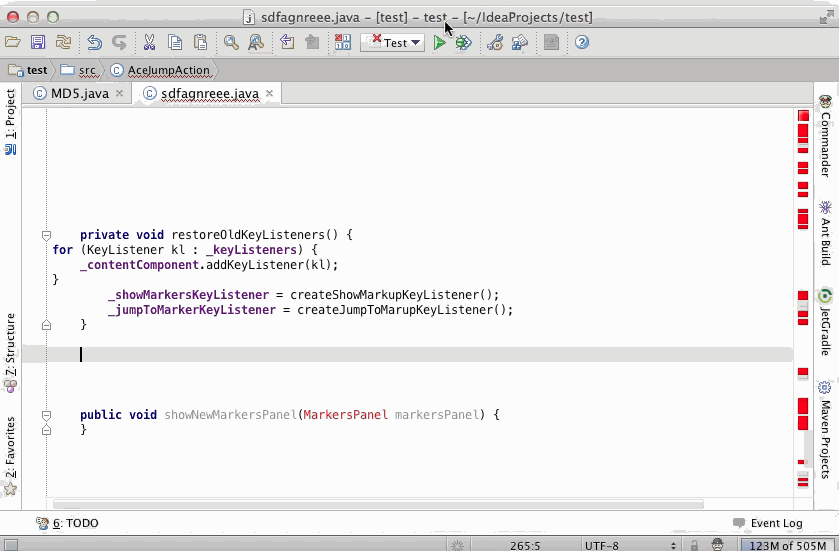
Task: Toggle the read-only lock icon in status bar
Action: (694, 546)
